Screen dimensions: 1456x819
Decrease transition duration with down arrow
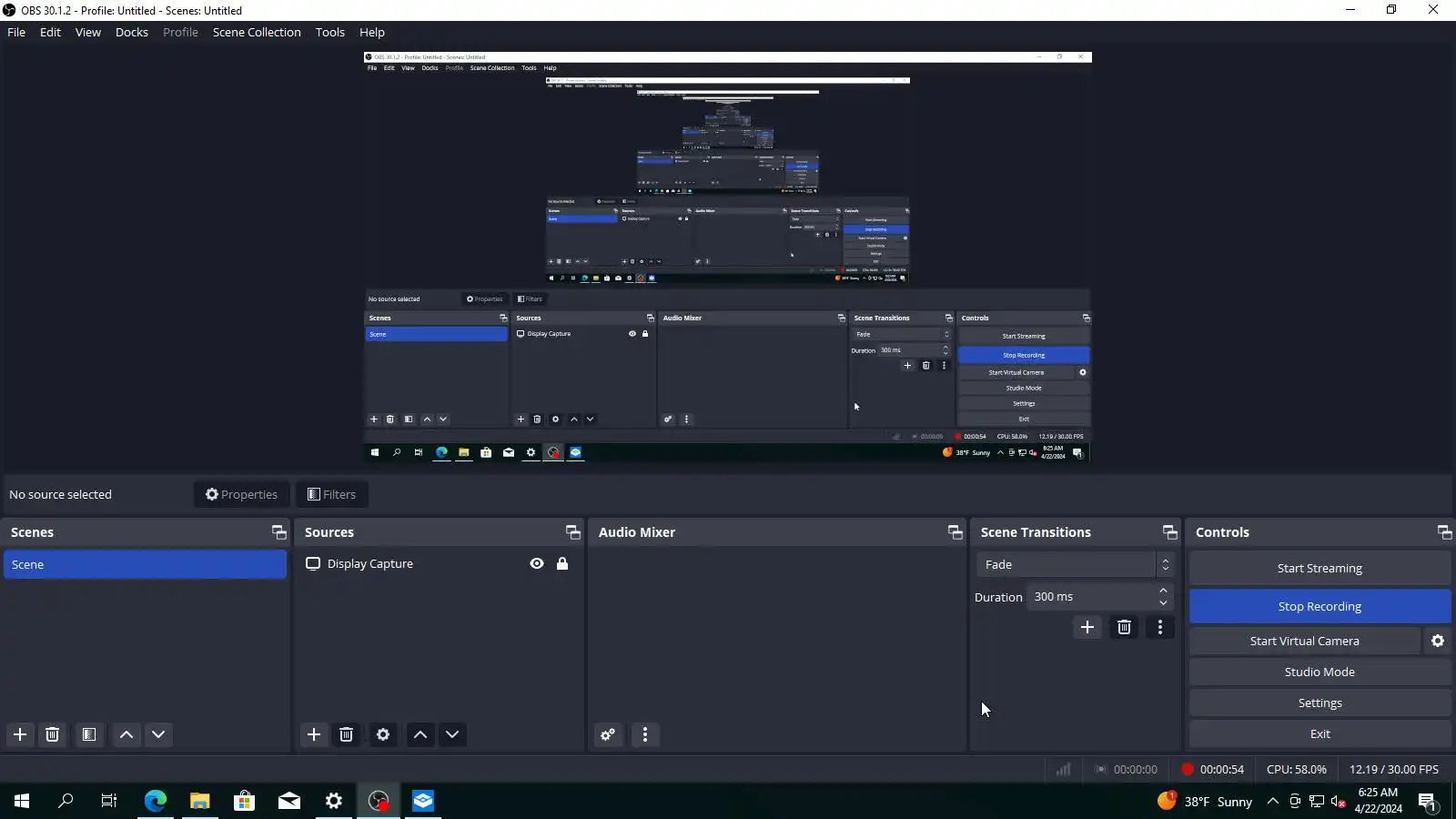point(1163,602)
